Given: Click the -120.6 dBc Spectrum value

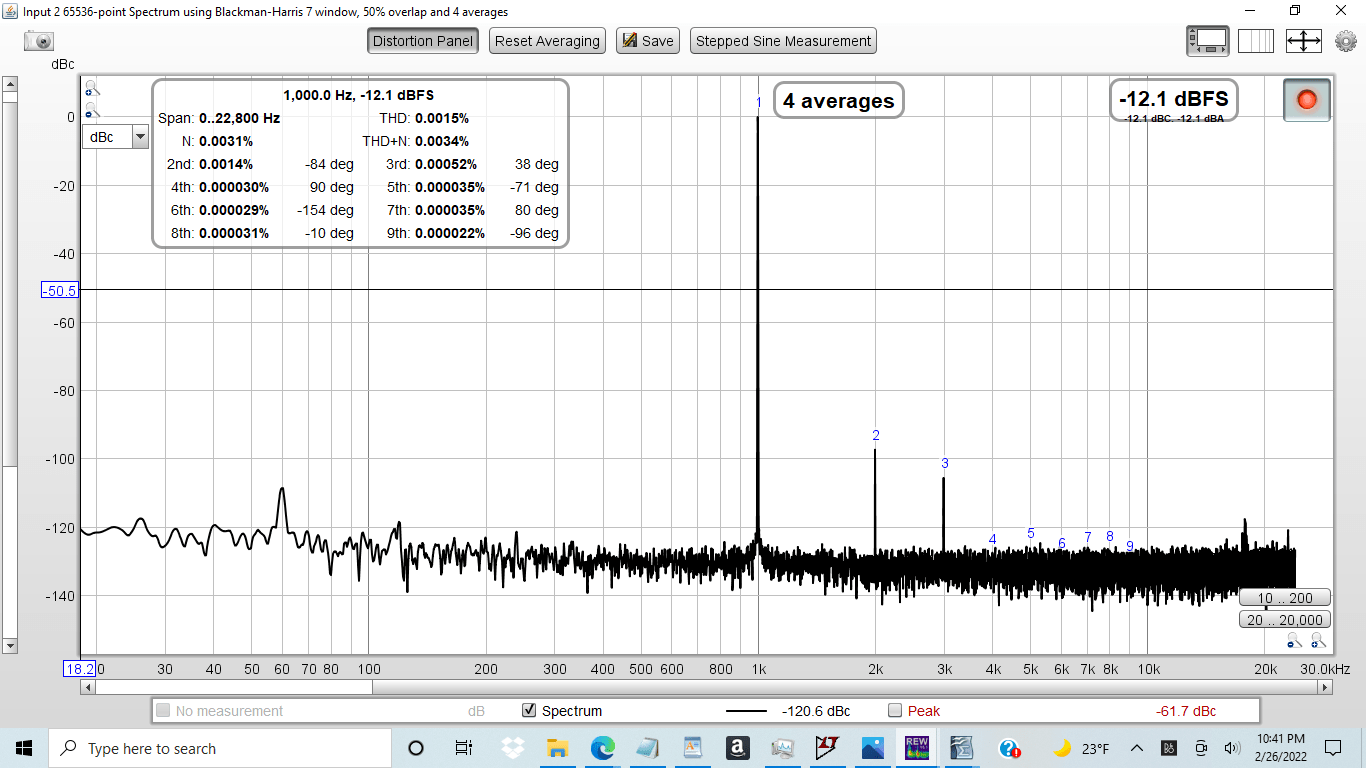Looking at the screenshot, I should pos(816,711).
